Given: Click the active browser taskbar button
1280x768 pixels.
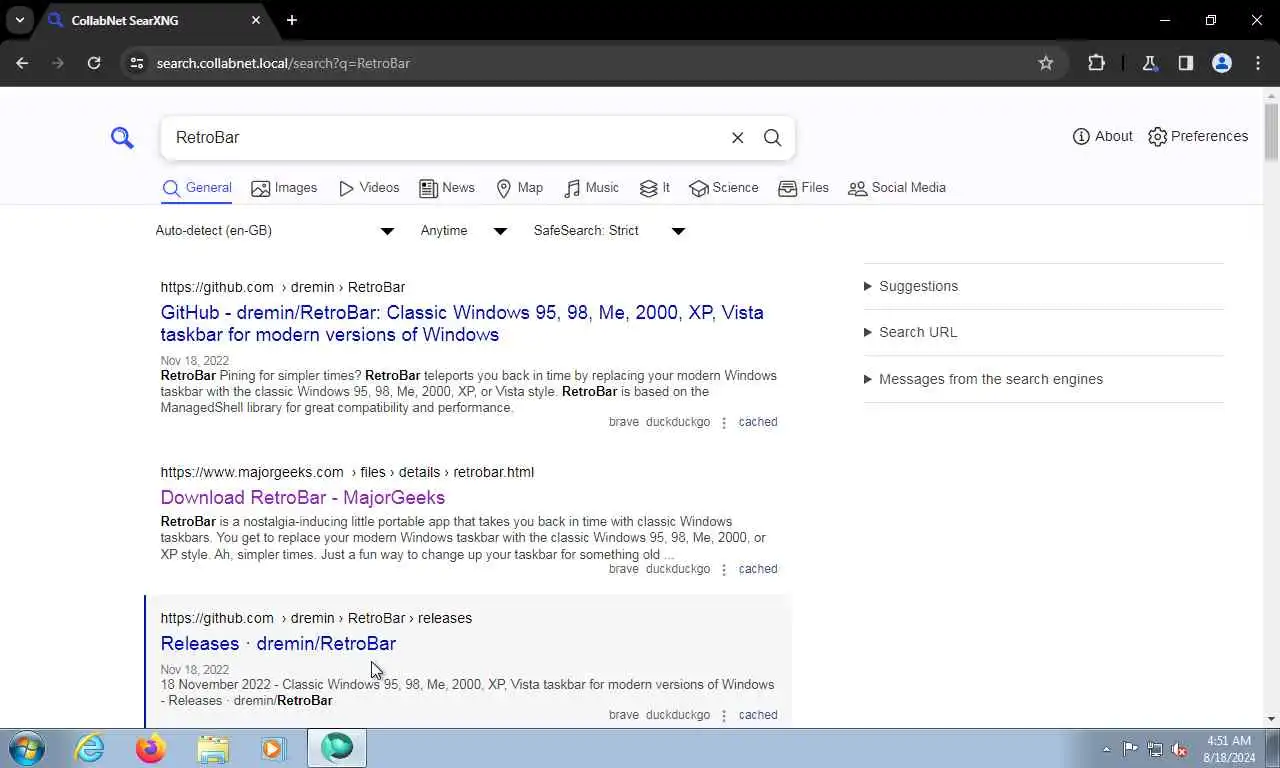Looking at the screenshot, I should (x=337, y=748).
